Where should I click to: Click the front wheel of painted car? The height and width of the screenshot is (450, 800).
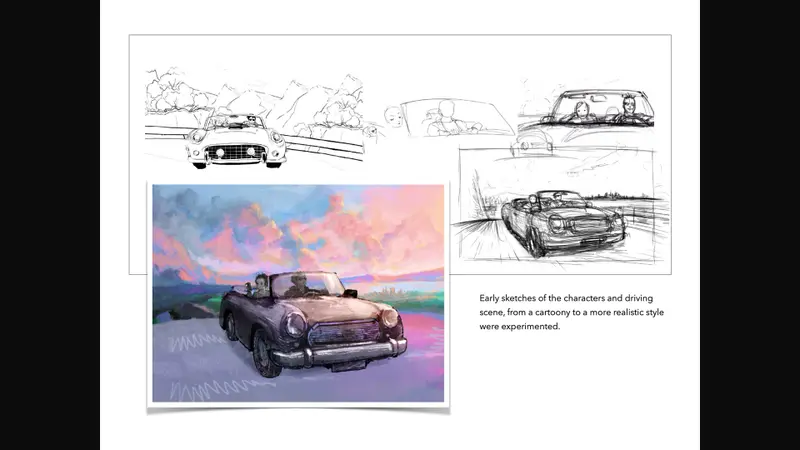(x=264, y=355)
